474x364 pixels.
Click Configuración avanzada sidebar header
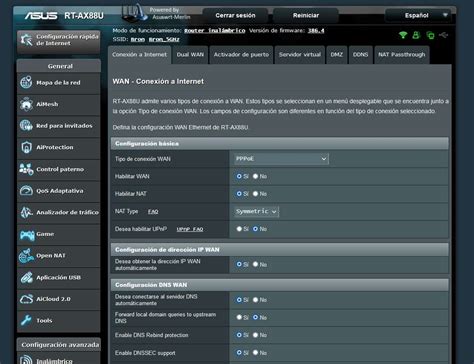(59, 345)
